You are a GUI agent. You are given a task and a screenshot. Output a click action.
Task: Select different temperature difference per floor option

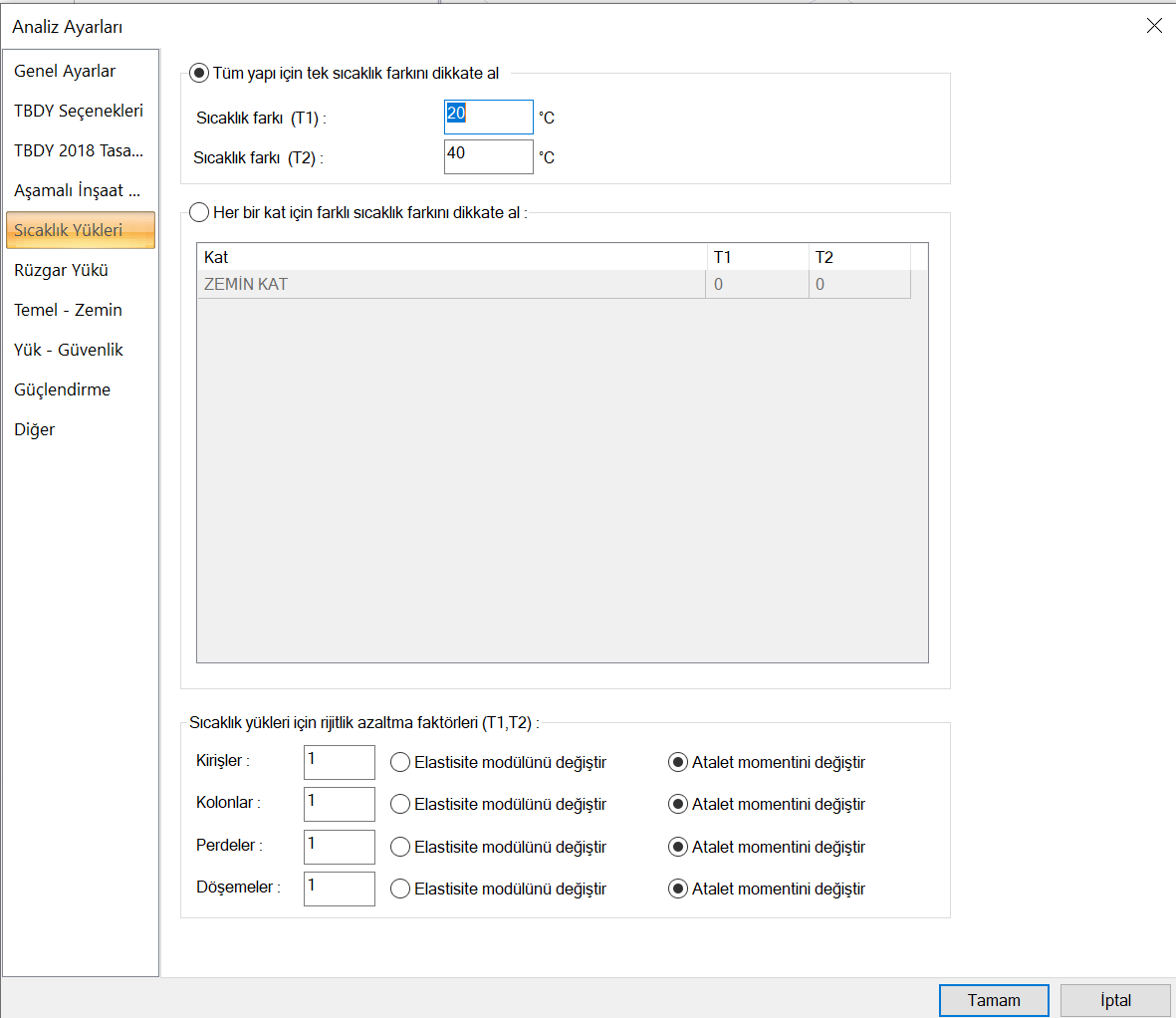(199, 213)
